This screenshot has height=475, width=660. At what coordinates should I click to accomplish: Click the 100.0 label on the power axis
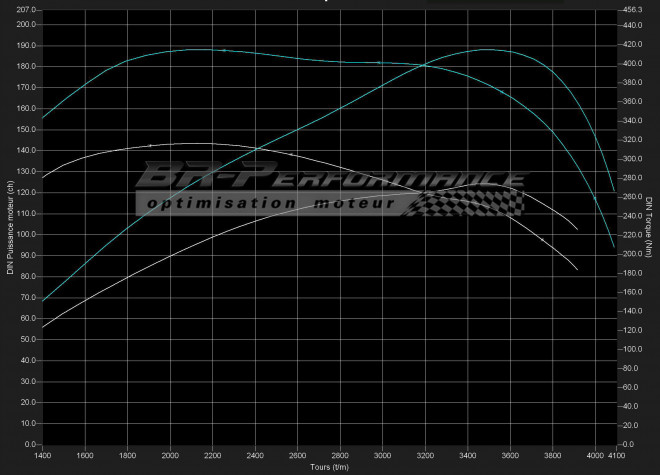point(26,234)
